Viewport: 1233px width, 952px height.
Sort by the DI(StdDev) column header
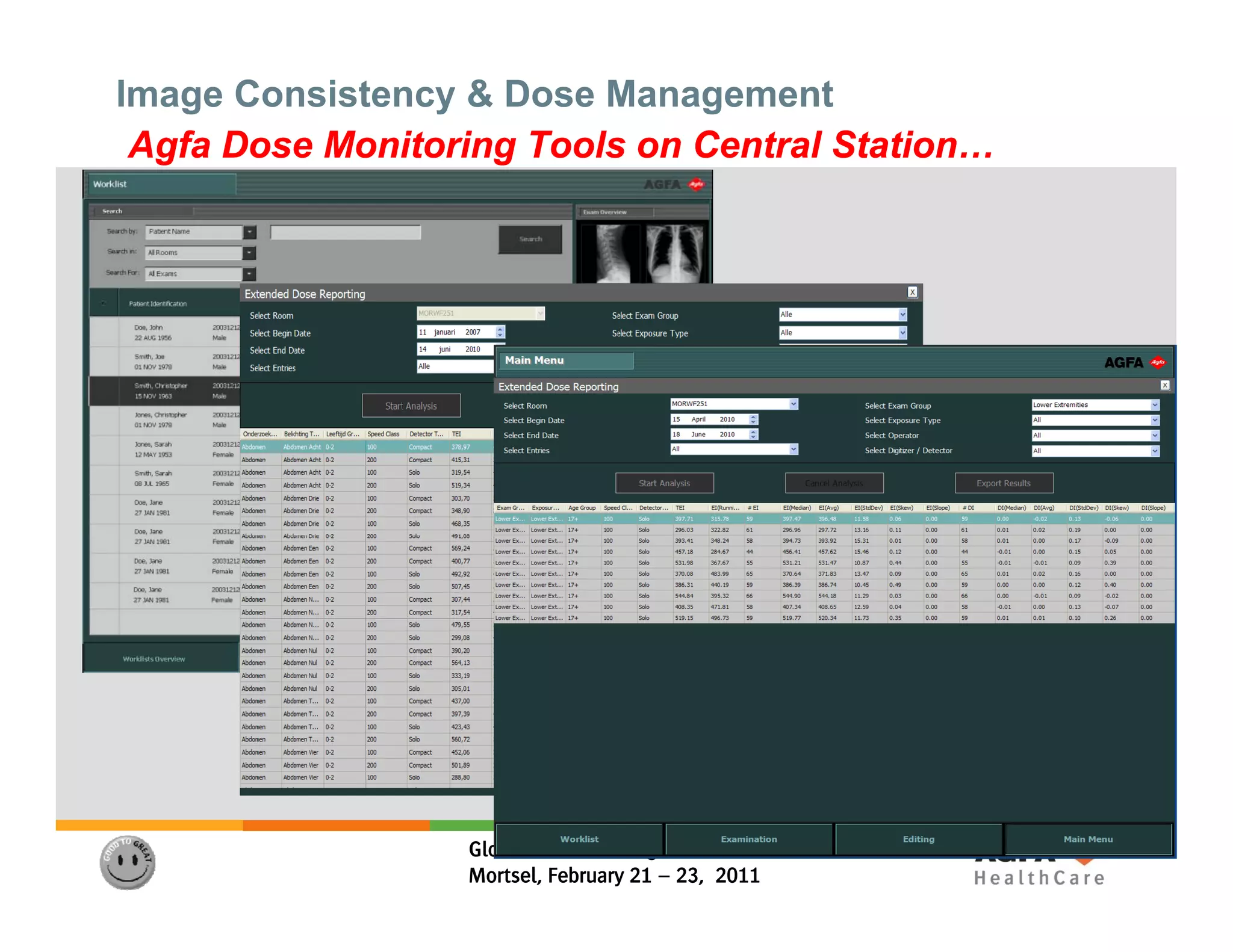pos(1084,508)
